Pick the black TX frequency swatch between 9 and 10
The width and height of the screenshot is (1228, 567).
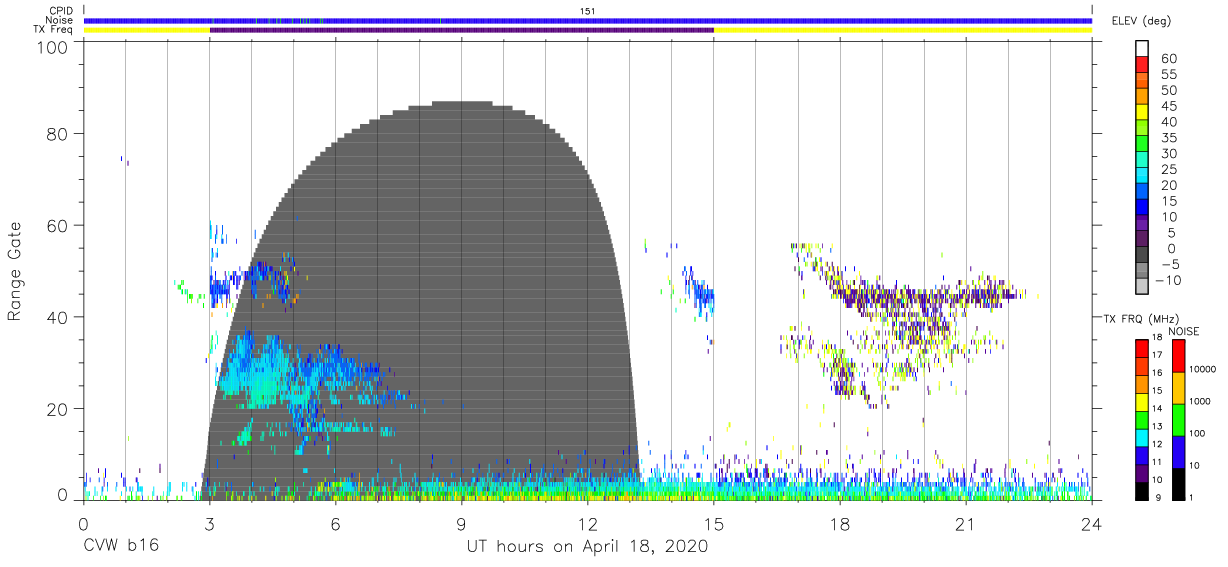(x=1141, y=491)
